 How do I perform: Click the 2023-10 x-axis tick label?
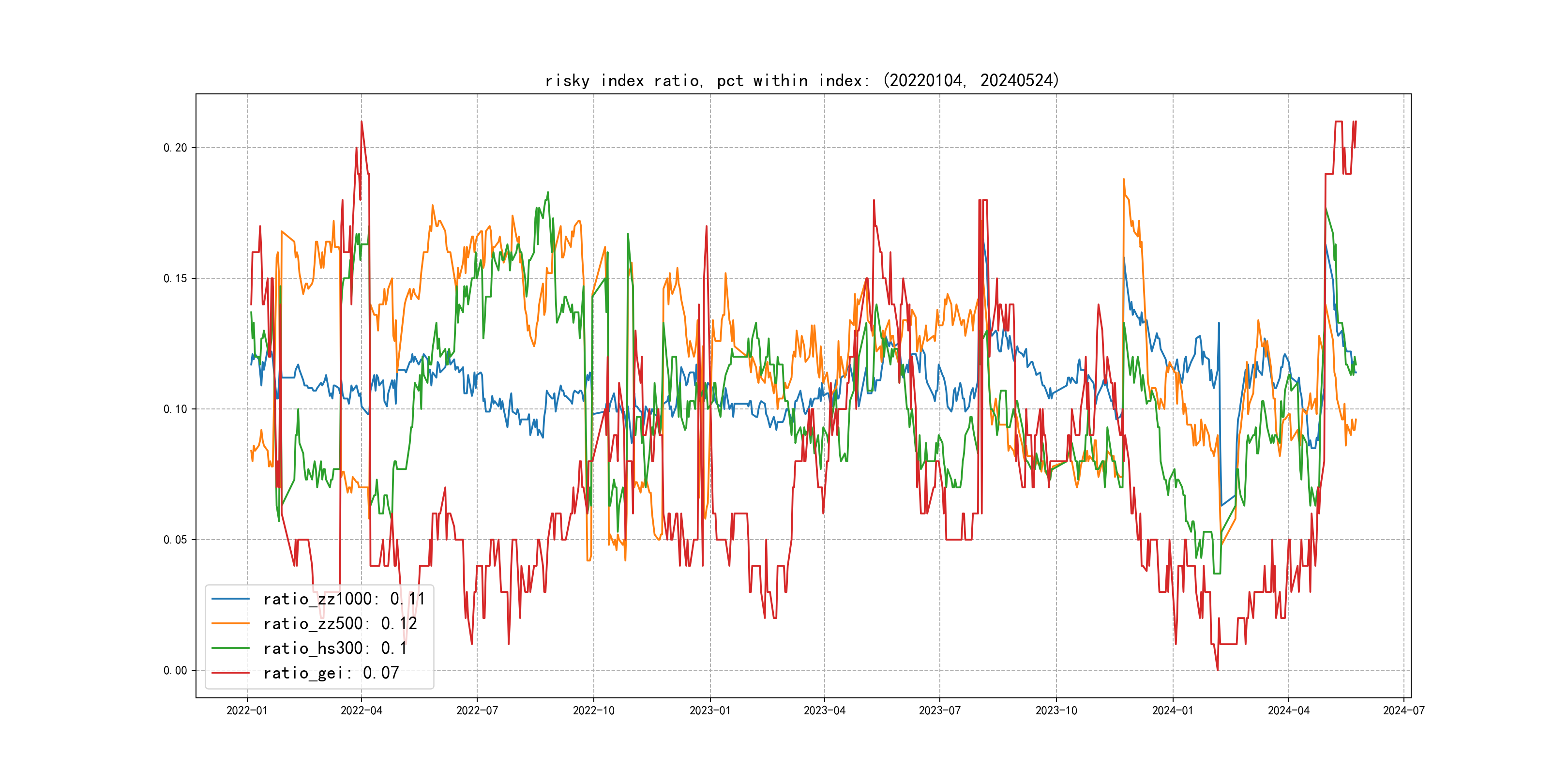tap(1056, 710)
